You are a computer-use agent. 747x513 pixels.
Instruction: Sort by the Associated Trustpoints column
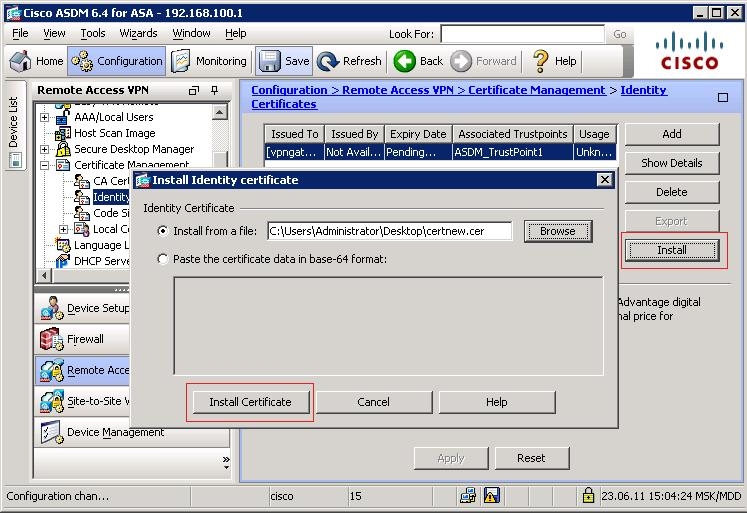click(513, 134)
